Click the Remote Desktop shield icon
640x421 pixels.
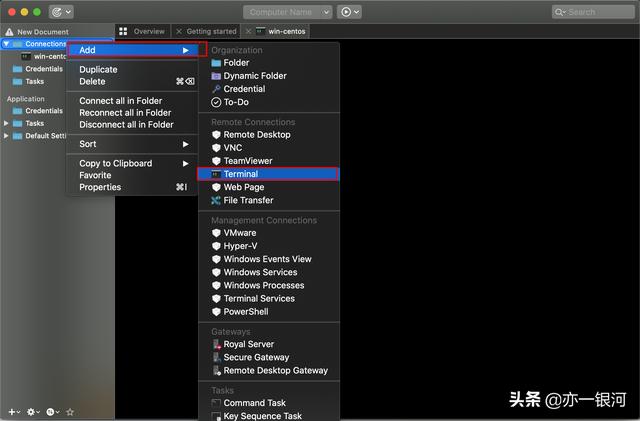(216, 135)
